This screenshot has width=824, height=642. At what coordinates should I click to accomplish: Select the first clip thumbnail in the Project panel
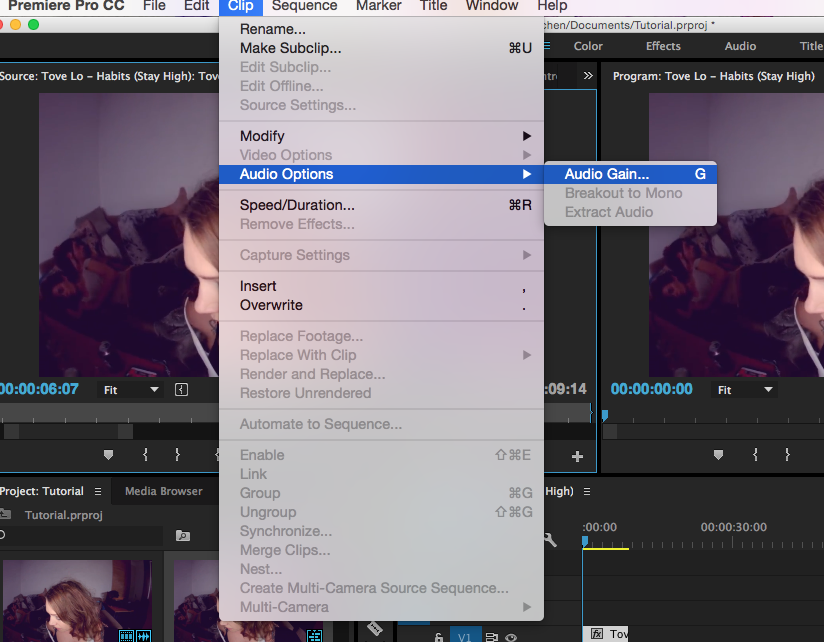77,600
